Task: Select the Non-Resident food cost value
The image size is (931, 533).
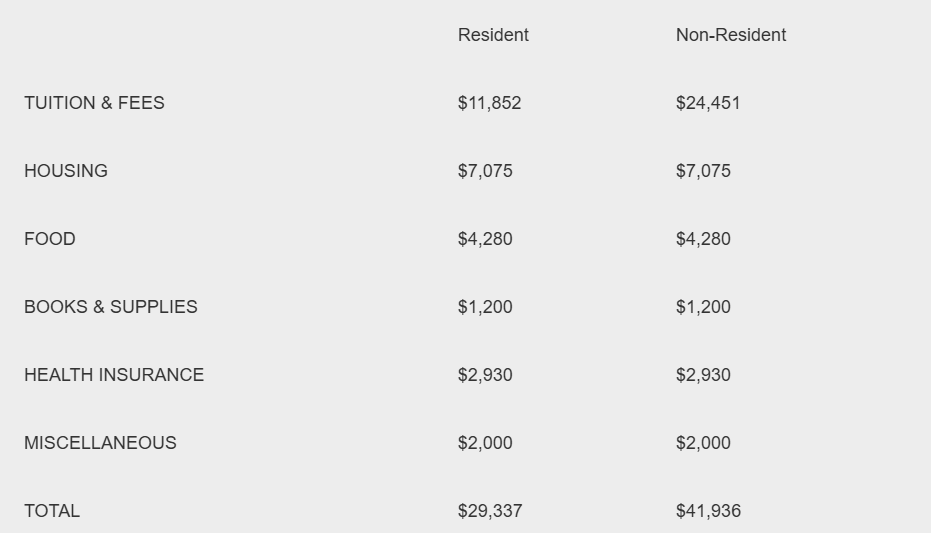Action: pos(703,239)
